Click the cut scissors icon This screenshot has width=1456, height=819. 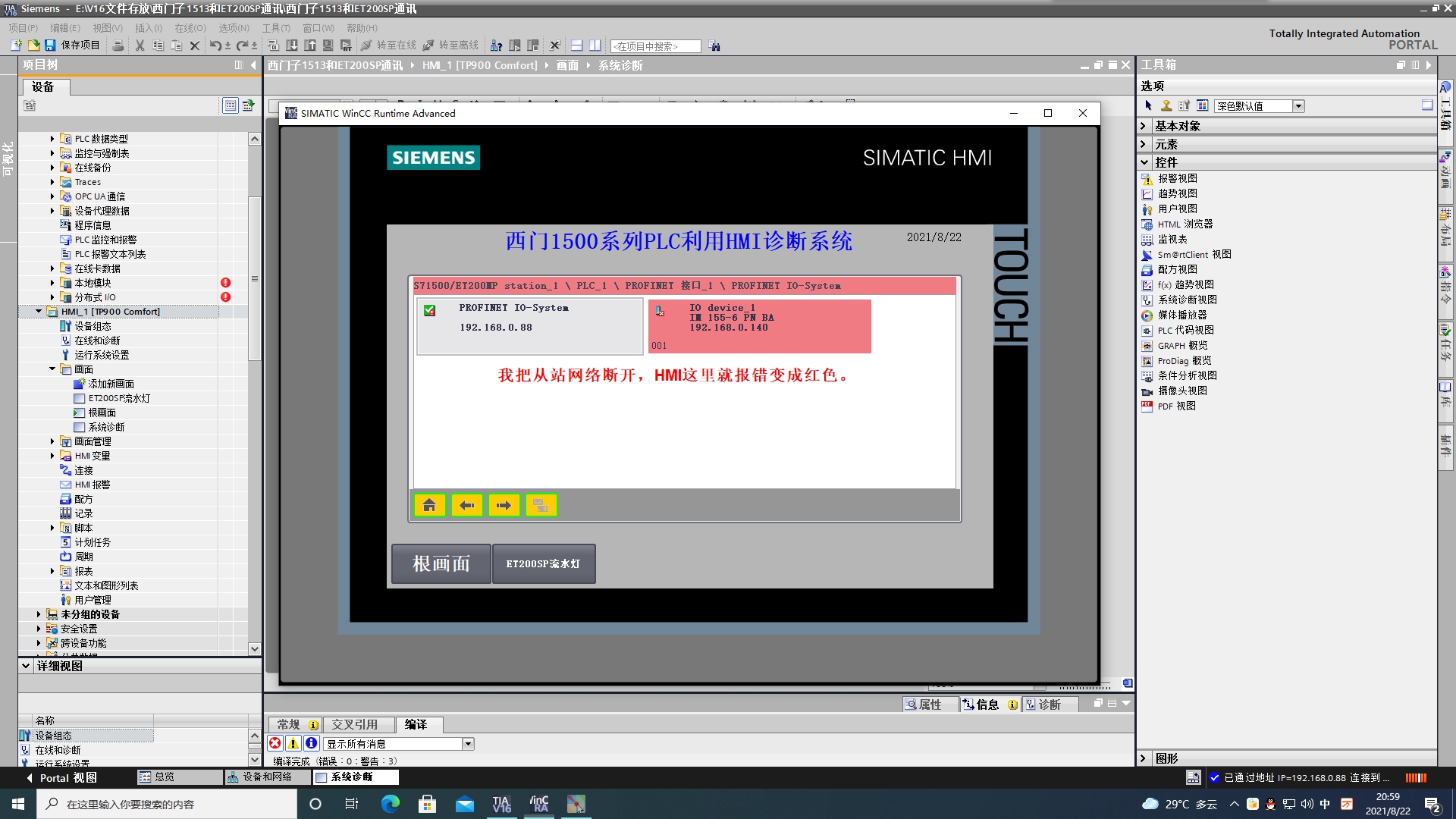point(140,45)
